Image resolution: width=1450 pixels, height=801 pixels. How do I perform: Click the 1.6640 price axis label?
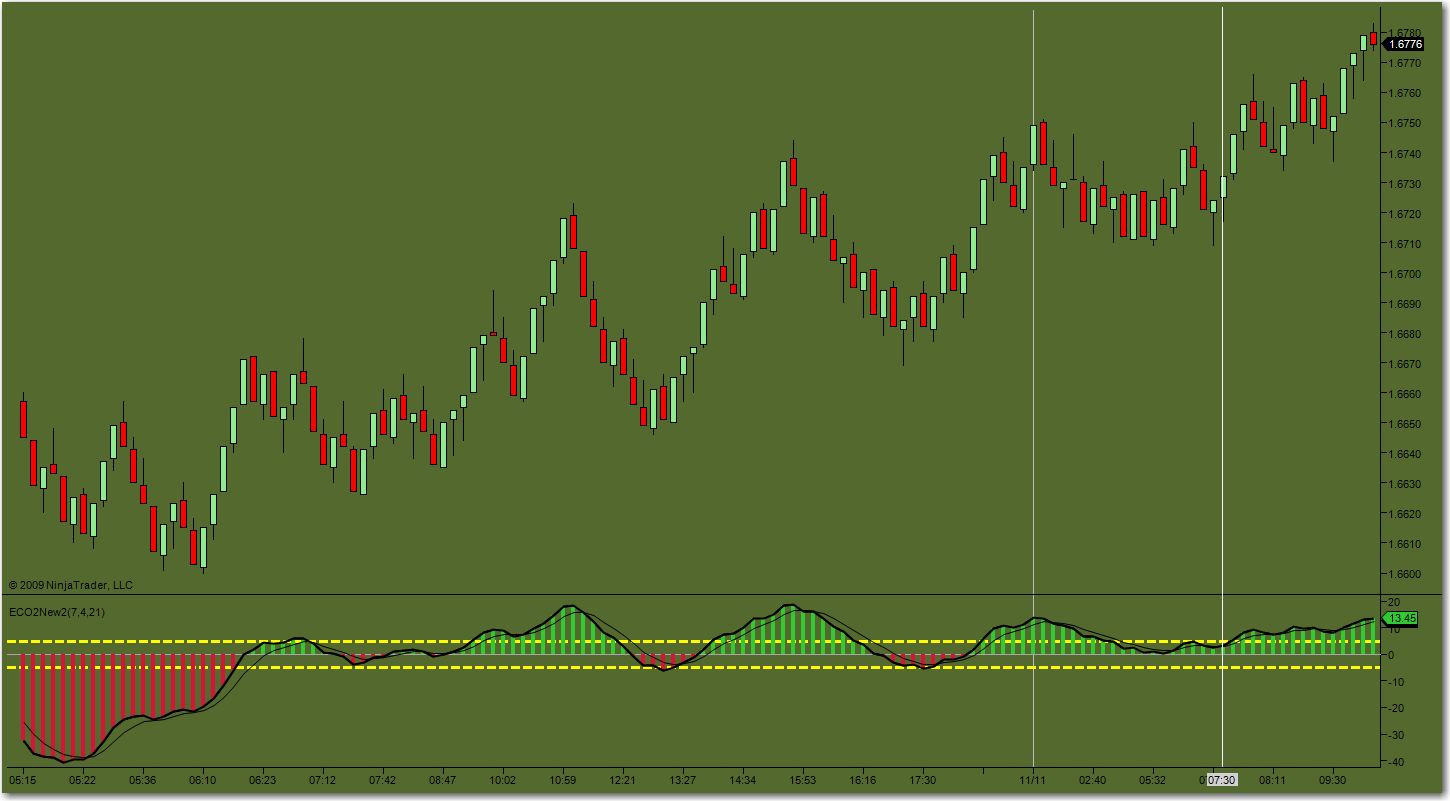(1405, 453)
